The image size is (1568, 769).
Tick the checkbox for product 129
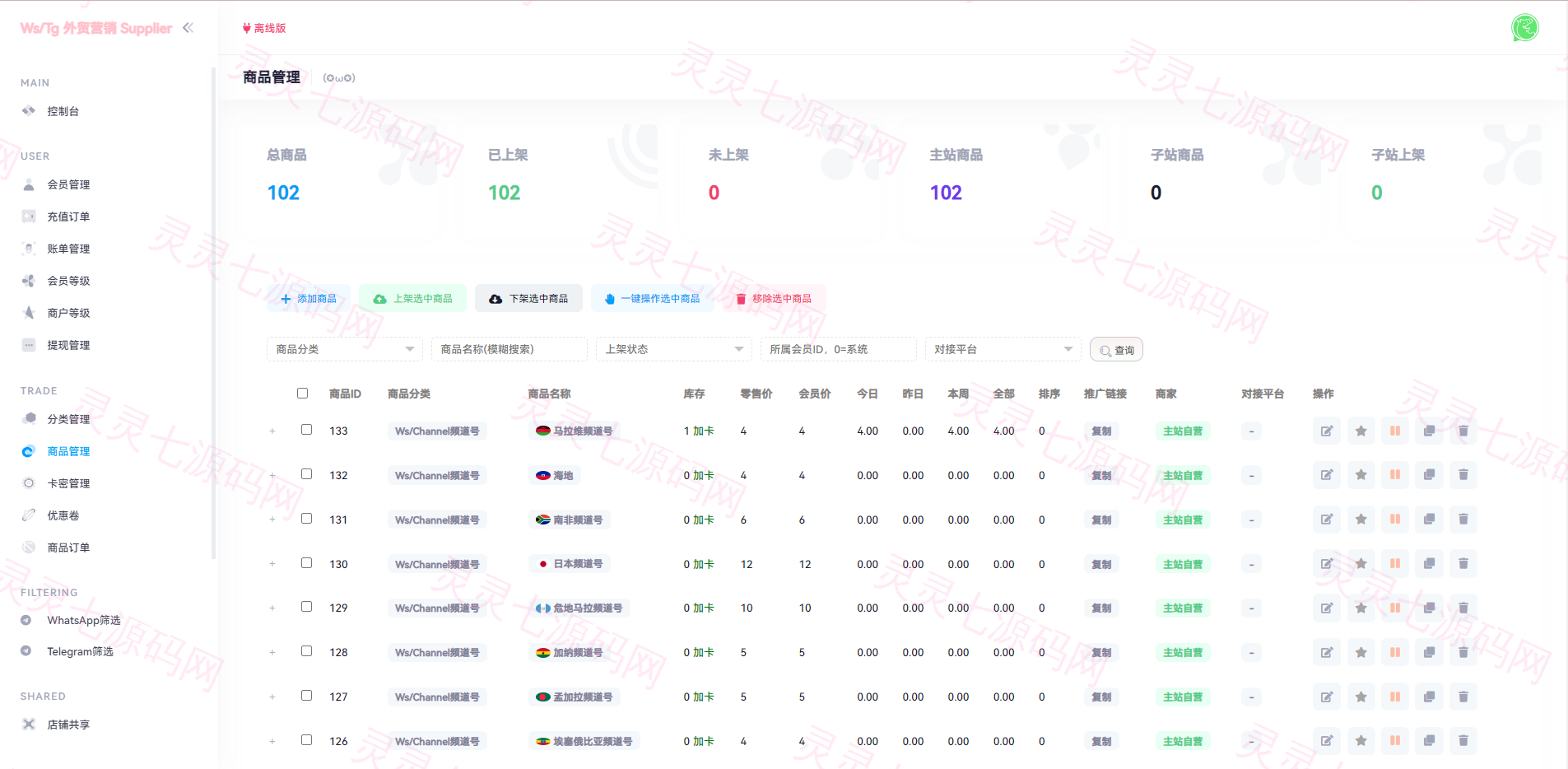point(307,607)
